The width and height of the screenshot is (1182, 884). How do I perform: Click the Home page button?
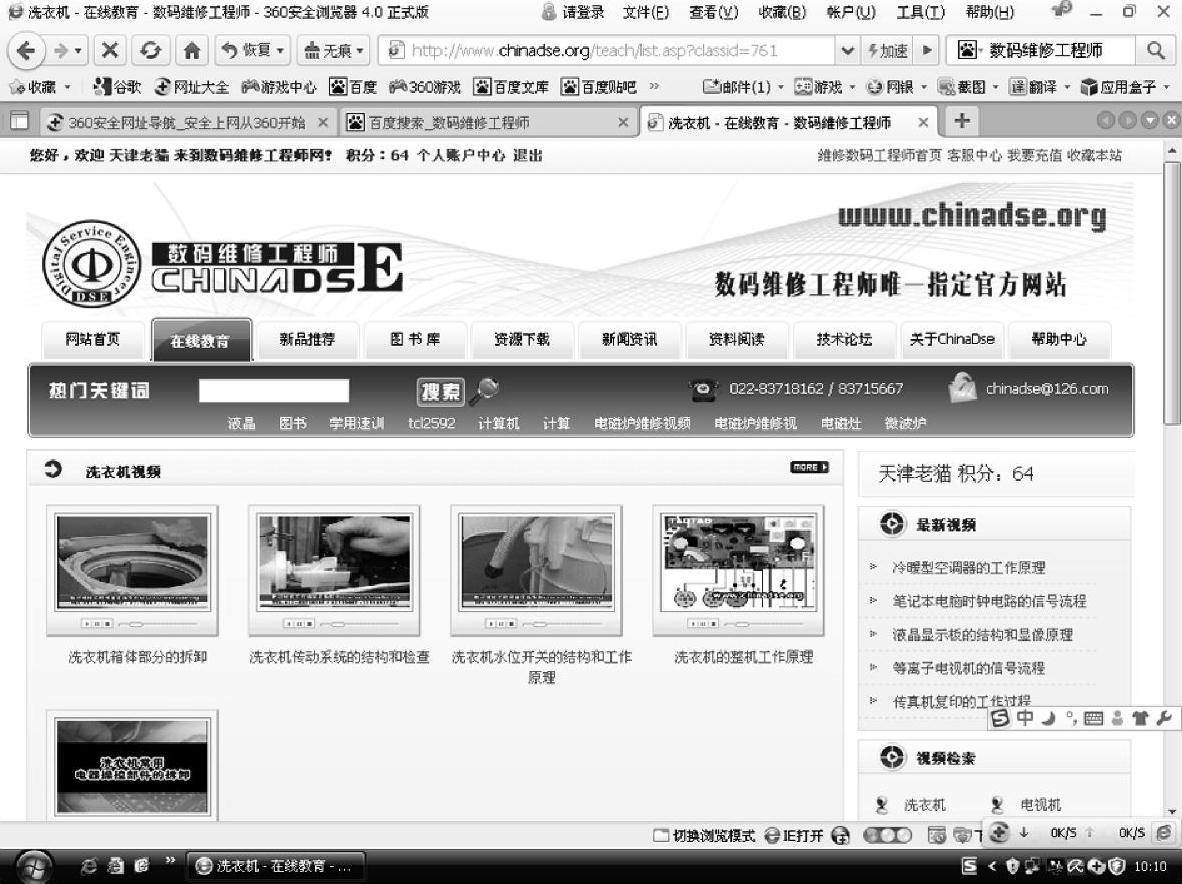pyautogui.click(x=192, y=50)
